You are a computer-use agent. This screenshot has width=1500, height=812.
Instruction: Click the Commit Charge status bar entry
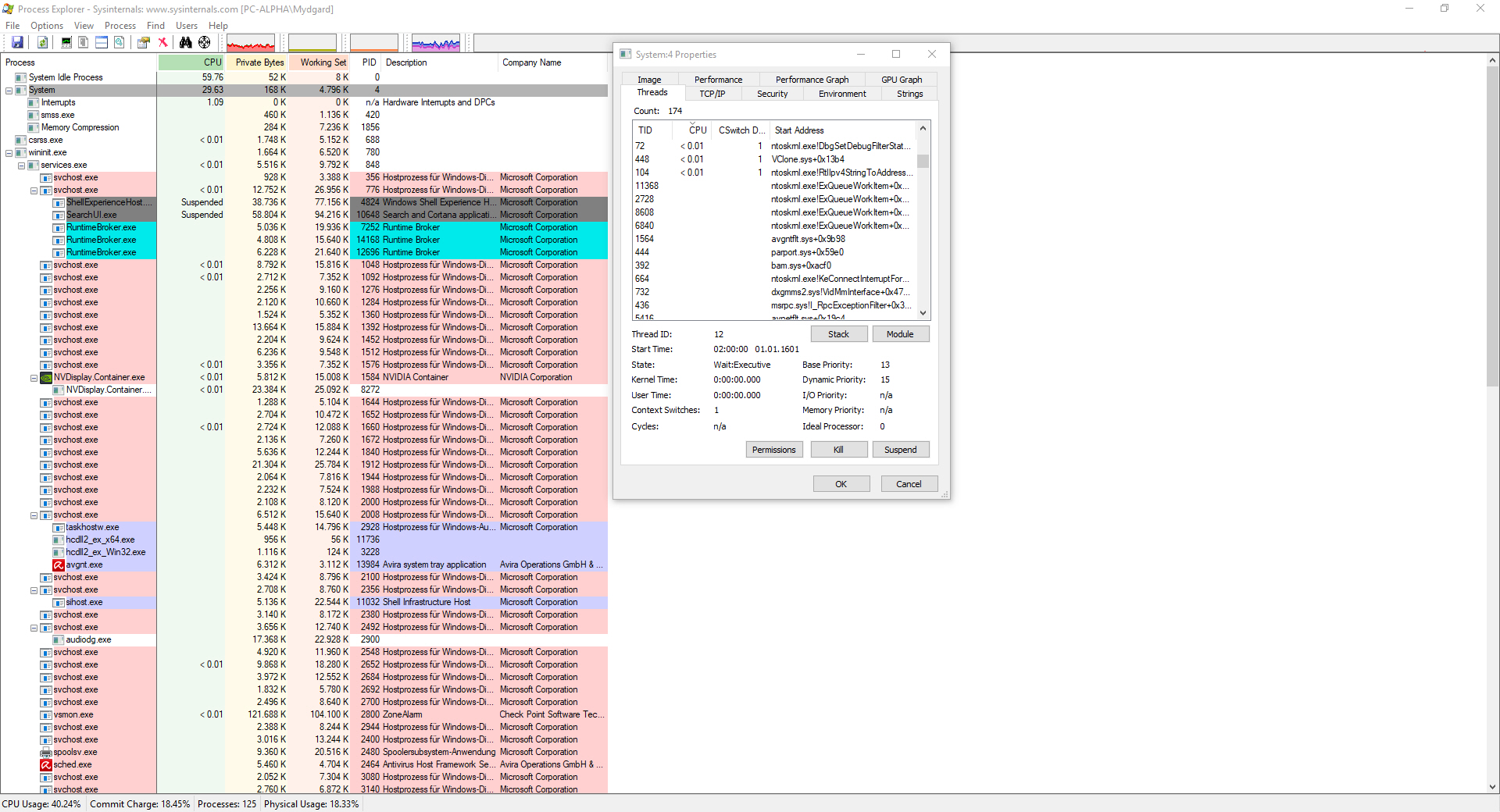click(140, 804)
